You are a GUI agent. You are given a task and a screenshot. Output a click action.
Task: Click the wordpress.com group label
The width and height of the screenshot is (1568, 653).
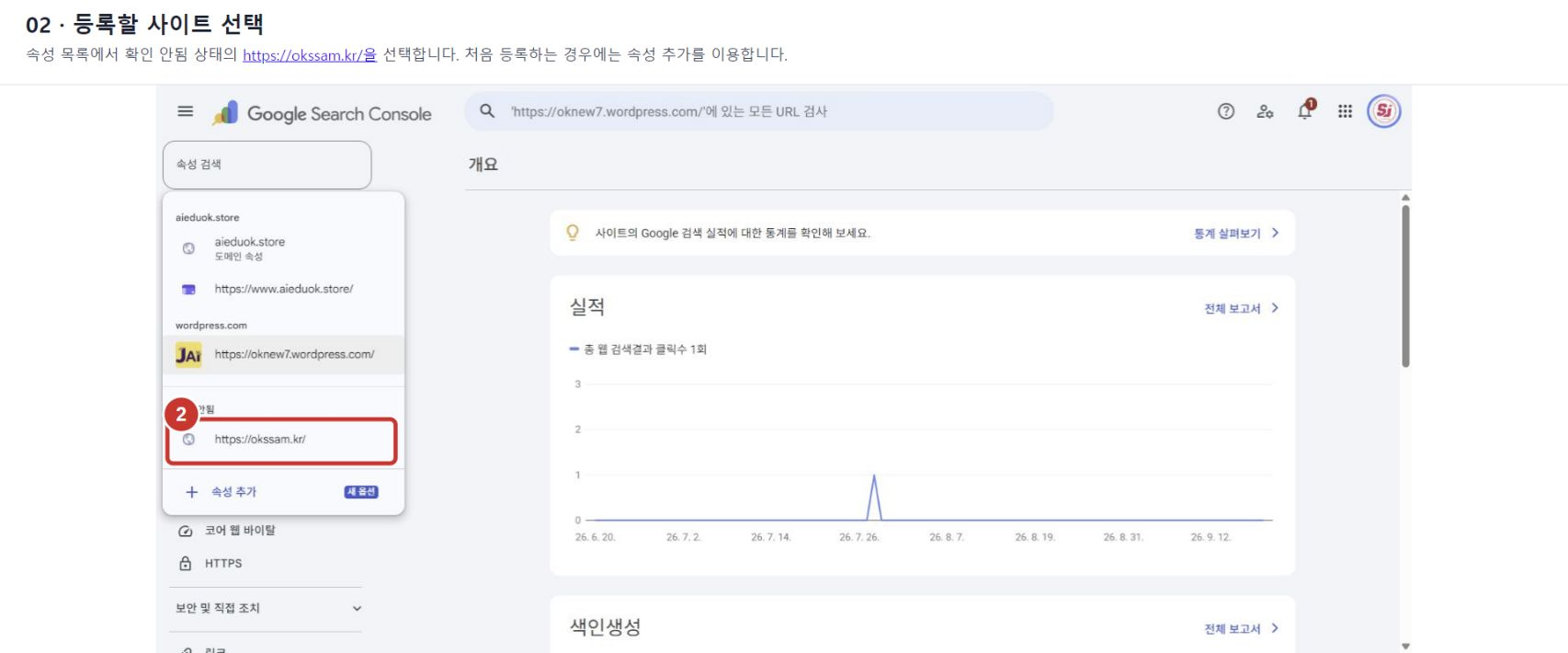click(211, 326)
